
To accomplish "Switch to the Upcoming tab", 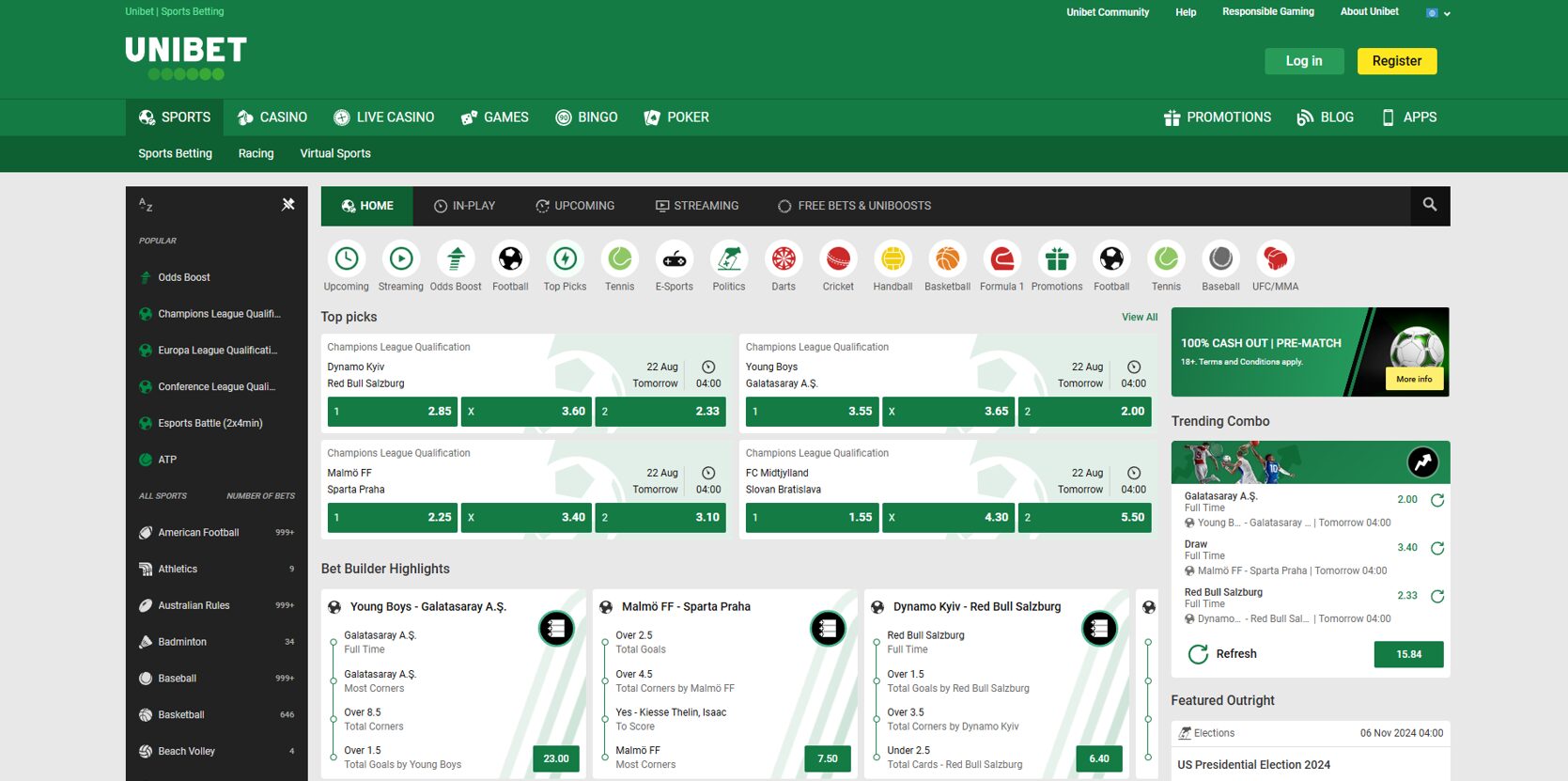I will pos(575,206).
